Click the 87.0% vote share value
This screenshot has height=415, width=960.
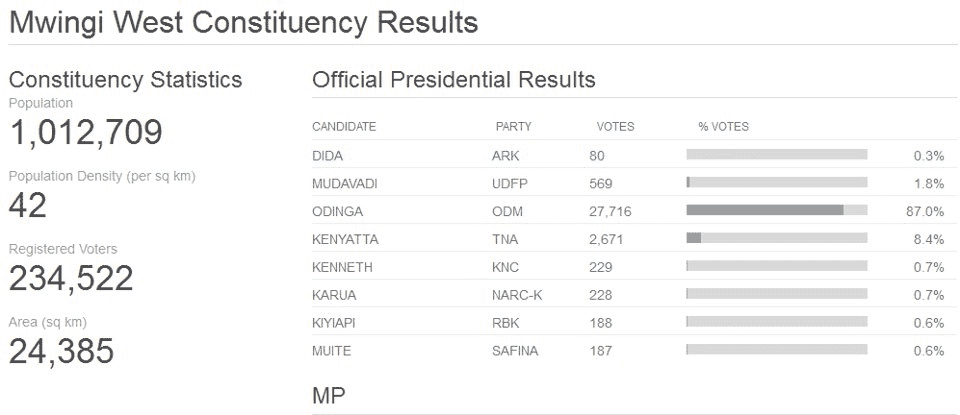pos(928,211)
